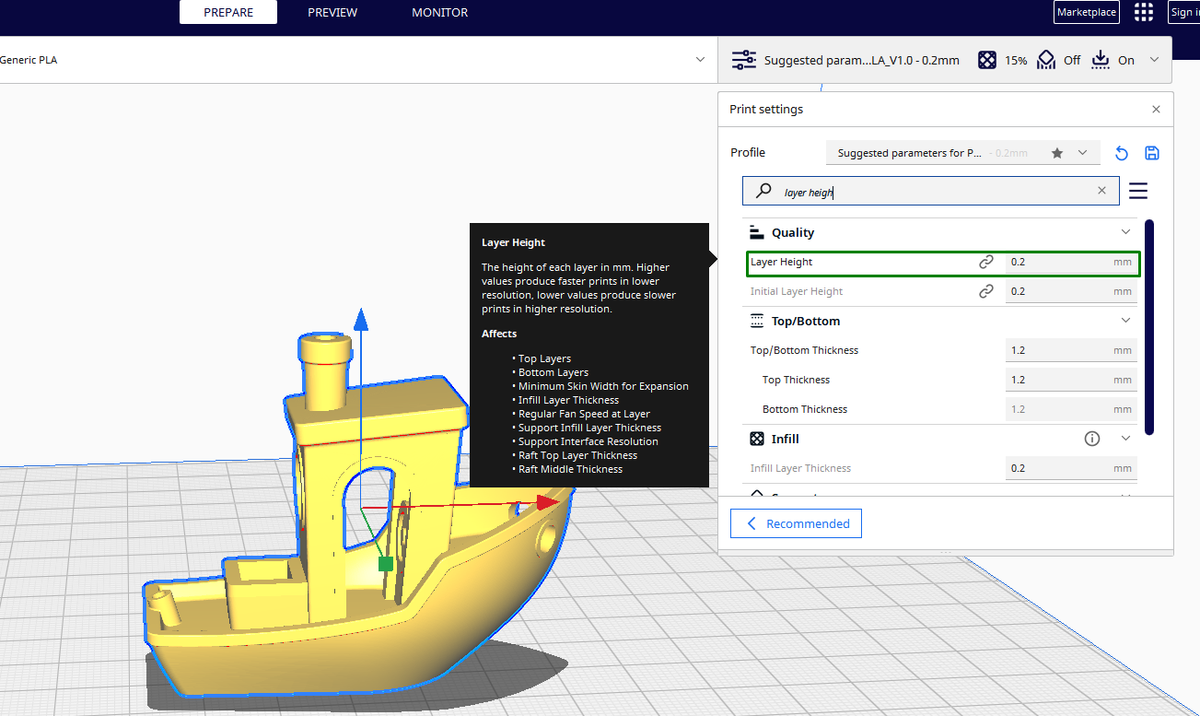Open the Marketplace
The width and height of the screenshot is (1200, 716).
(1086, 12)
